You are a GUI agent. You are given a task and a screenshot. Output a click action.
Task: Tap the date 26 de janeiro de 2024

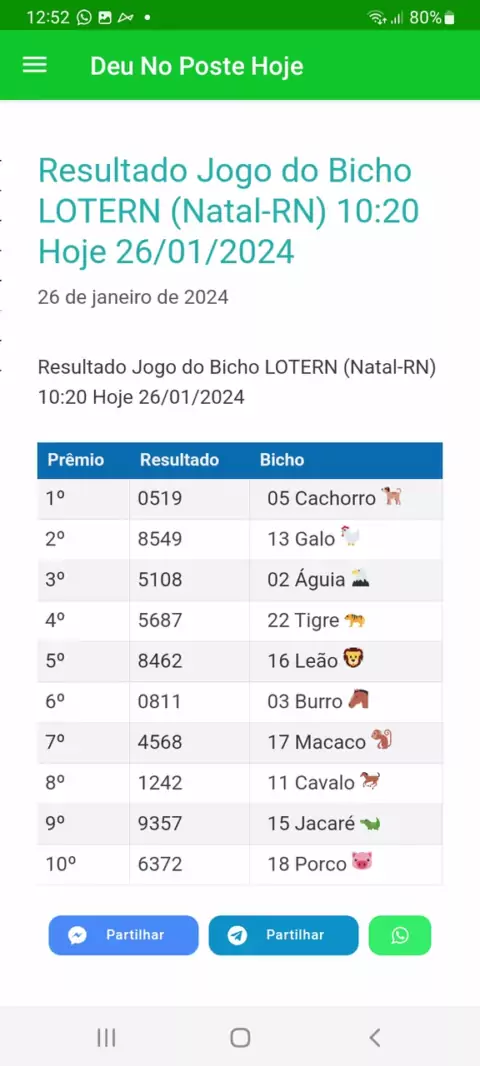point(133,297)
